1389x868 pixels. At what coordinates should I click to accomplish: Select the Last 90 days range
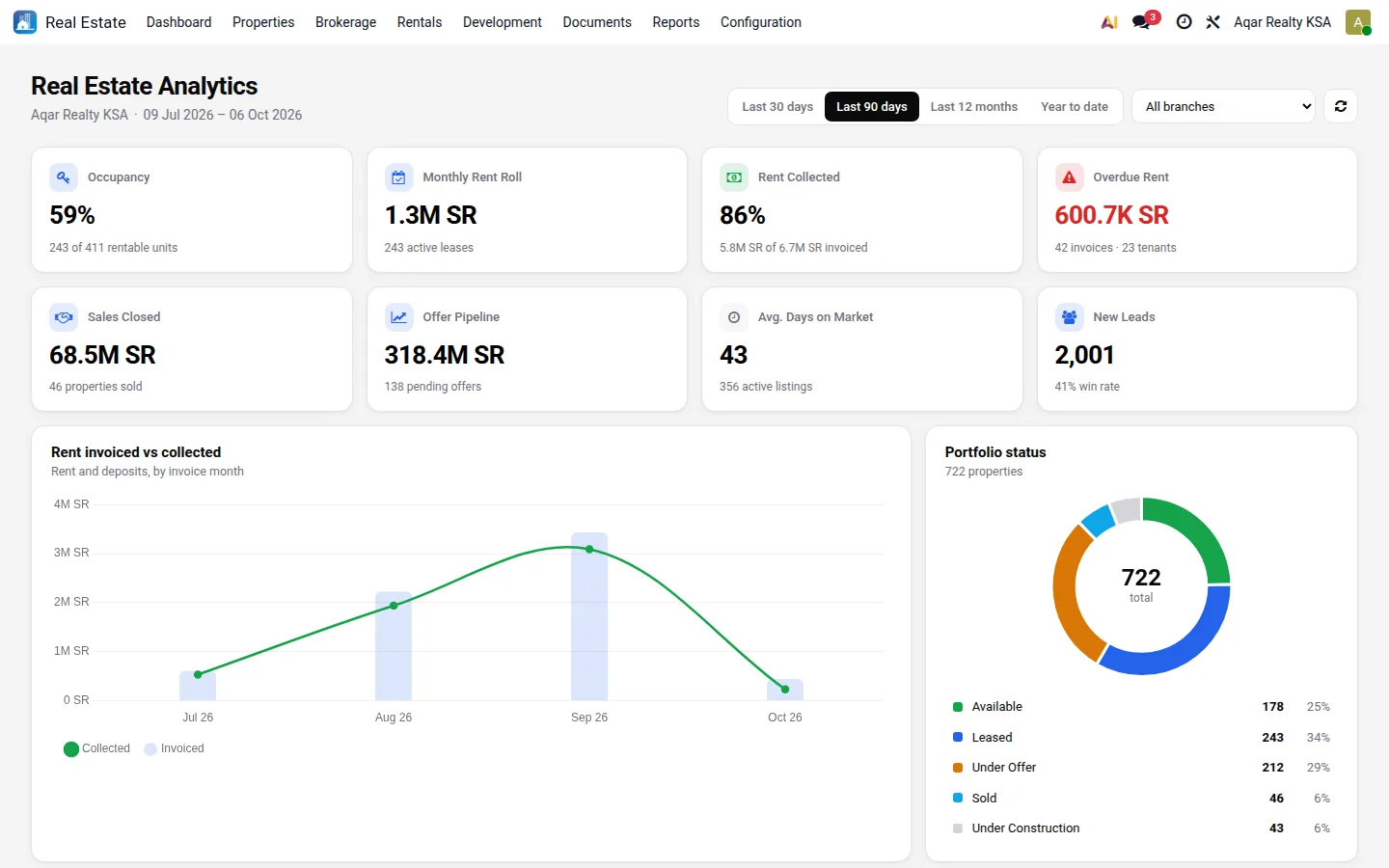[x=872, y=107]
